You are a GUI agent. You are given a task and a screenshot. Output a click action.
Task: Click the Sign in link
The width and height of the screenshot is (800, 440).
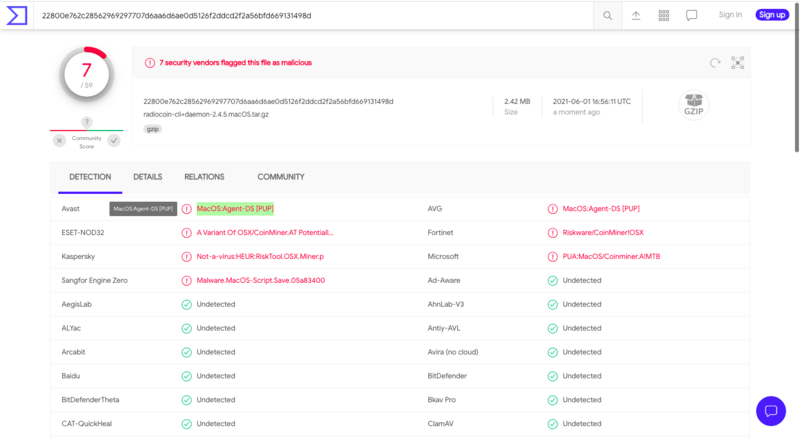point(730,15)
